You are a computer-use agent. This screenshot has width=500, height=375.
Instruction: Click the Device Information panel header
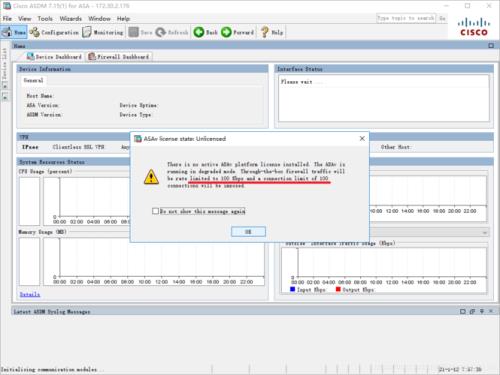coord(143,69)
